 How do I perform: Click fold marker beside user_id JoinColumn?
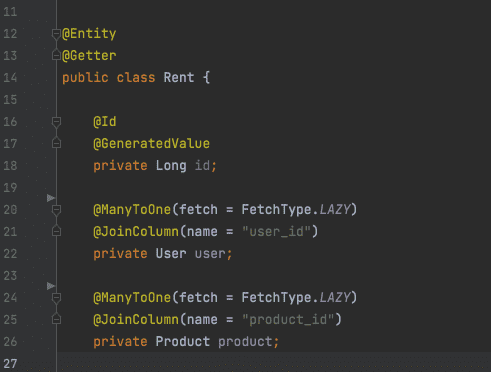tap(56, 231)
